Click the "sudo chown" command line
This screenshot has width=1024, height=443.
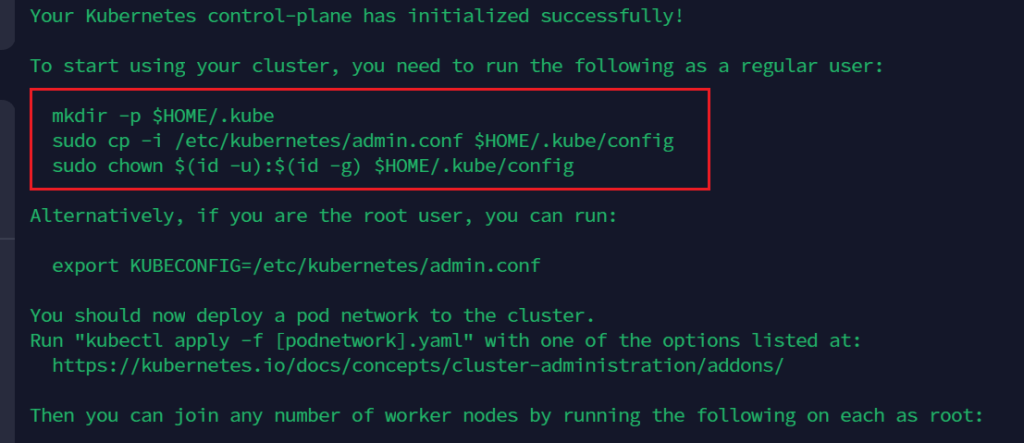tap(313, 166)
